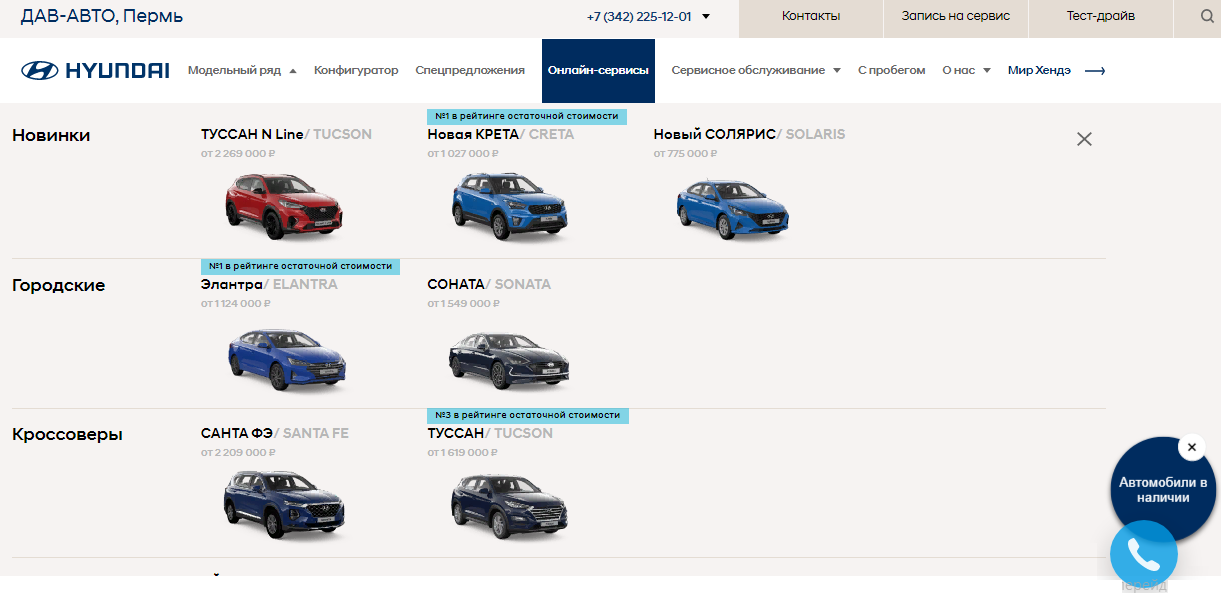Image resolution: width=1221 pixels, height=593 pixels.
Task: Click the Hyundai logo
Action: 95,70
